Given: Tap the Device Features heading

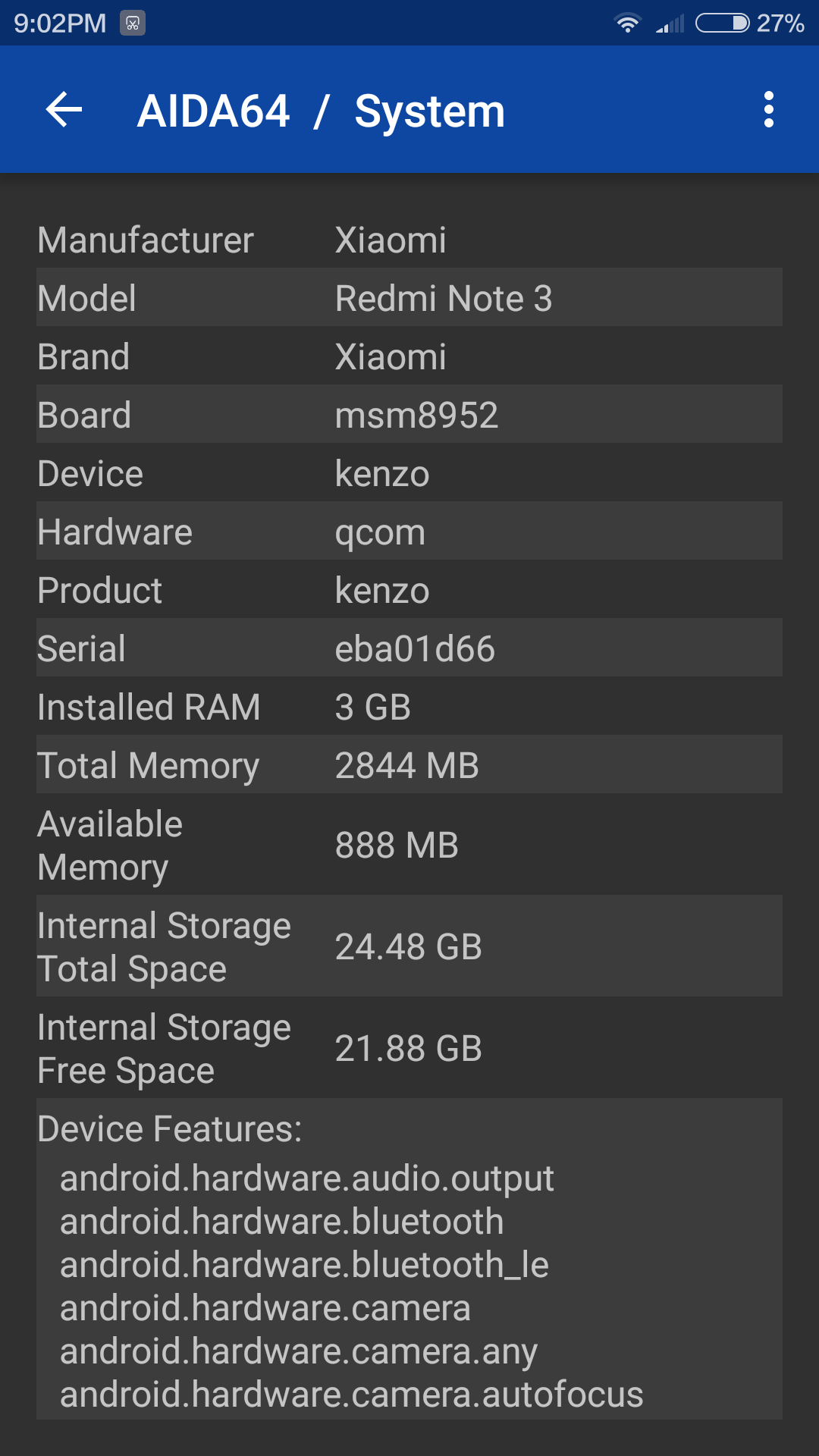Looking at the screenshot, I should [x=170, y=1128].
